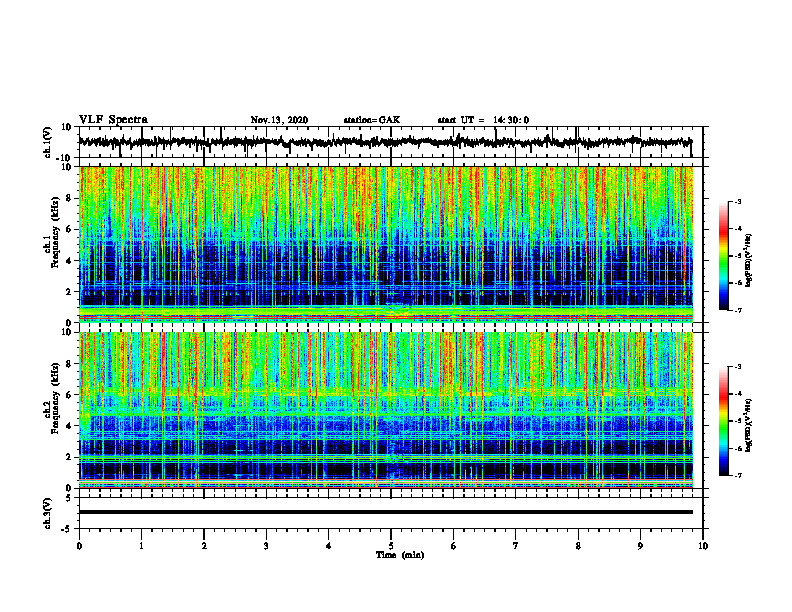Click time axis tick label '1'
This screenshot has width=792, height=612.
(141, 546)
